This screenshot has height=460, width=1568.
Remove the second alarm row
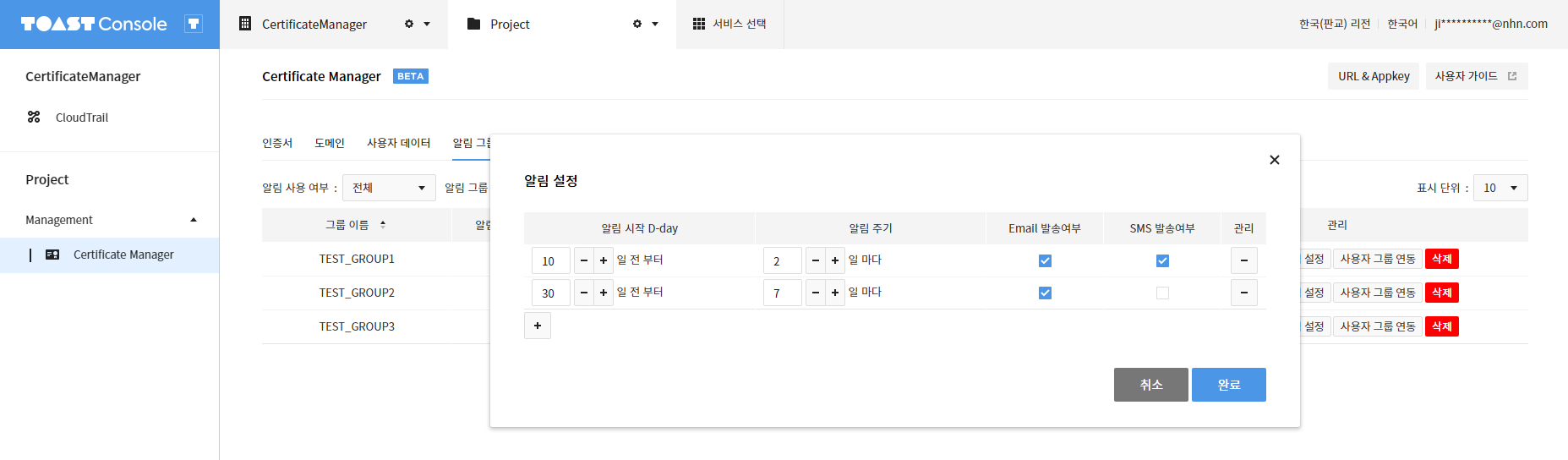[x=1244, y=293]
